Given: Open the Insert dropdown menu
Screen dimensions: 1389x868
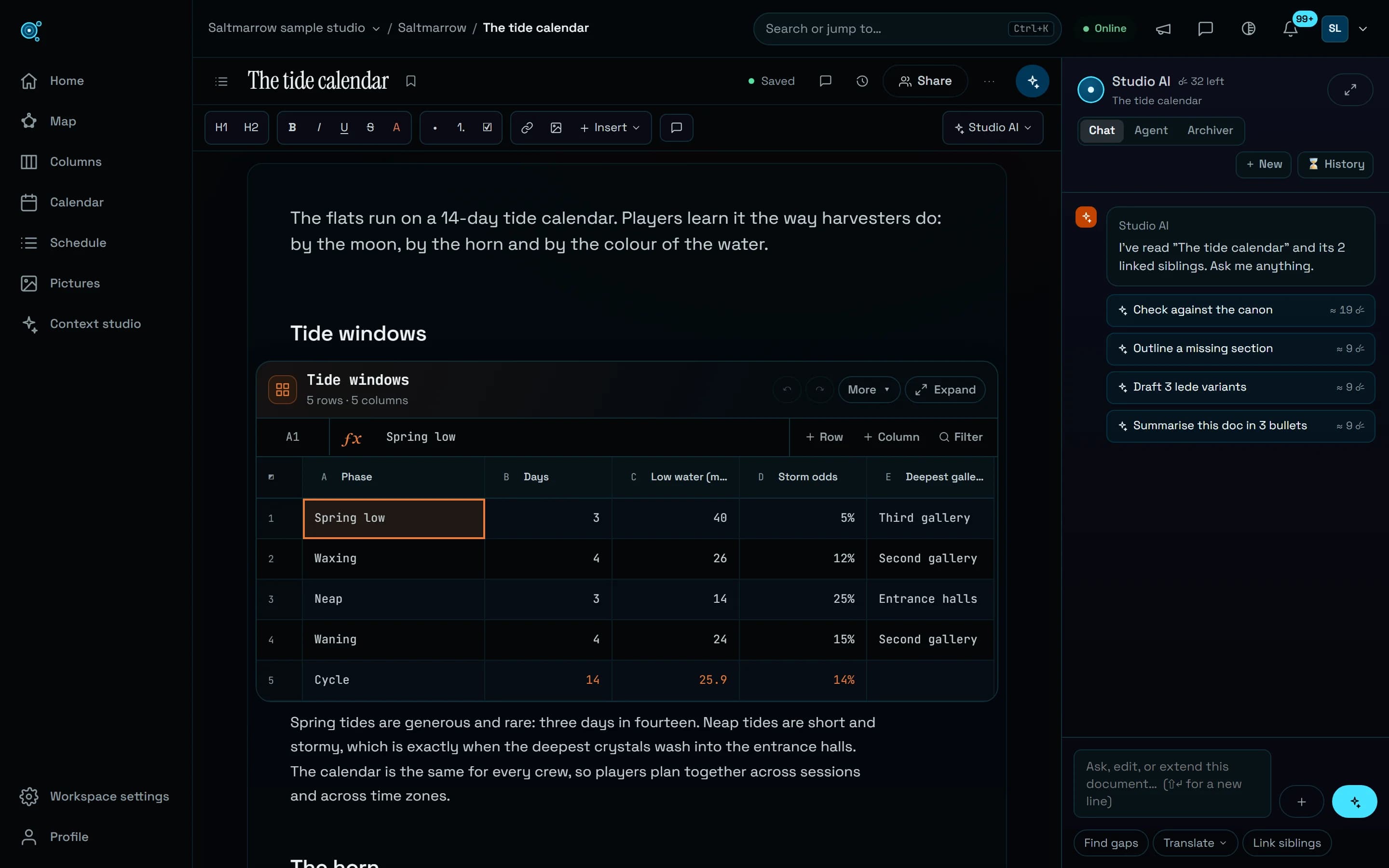Looking at the screenshot, I should [x=610, y=127].
